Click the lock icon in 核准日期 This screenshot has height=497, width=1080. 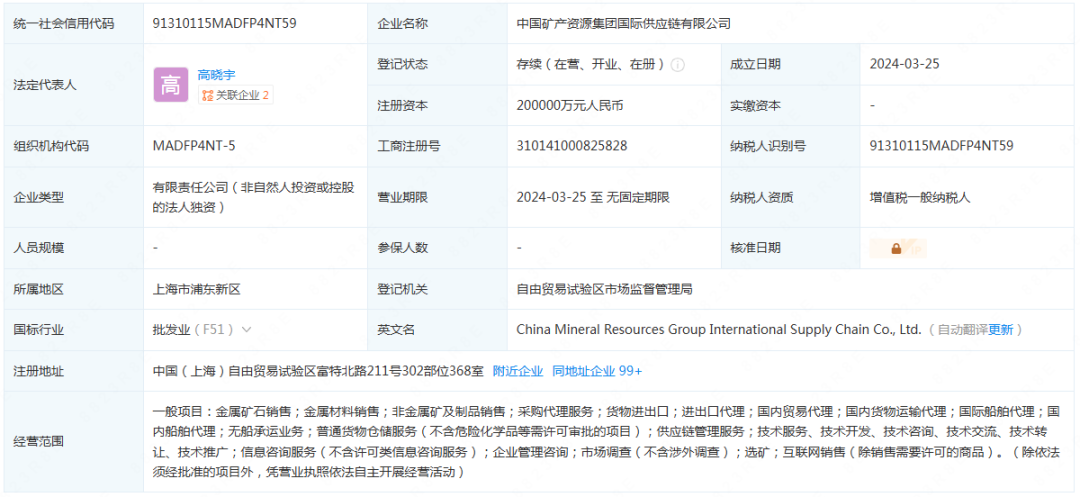click(896, 249)
